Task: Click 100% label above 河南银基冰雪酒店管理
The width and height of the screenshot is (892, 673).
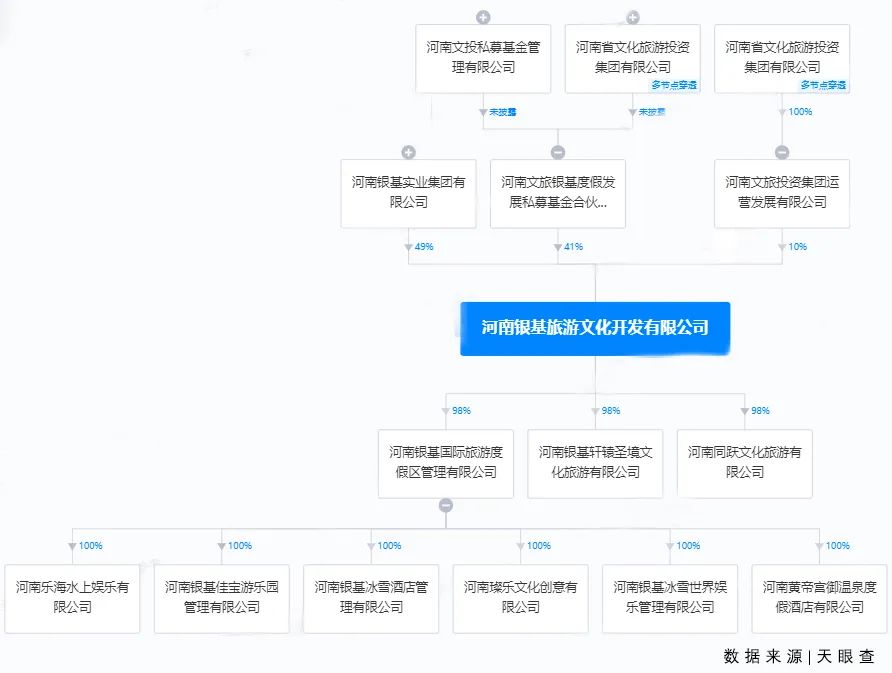Action: pos(389,546)
